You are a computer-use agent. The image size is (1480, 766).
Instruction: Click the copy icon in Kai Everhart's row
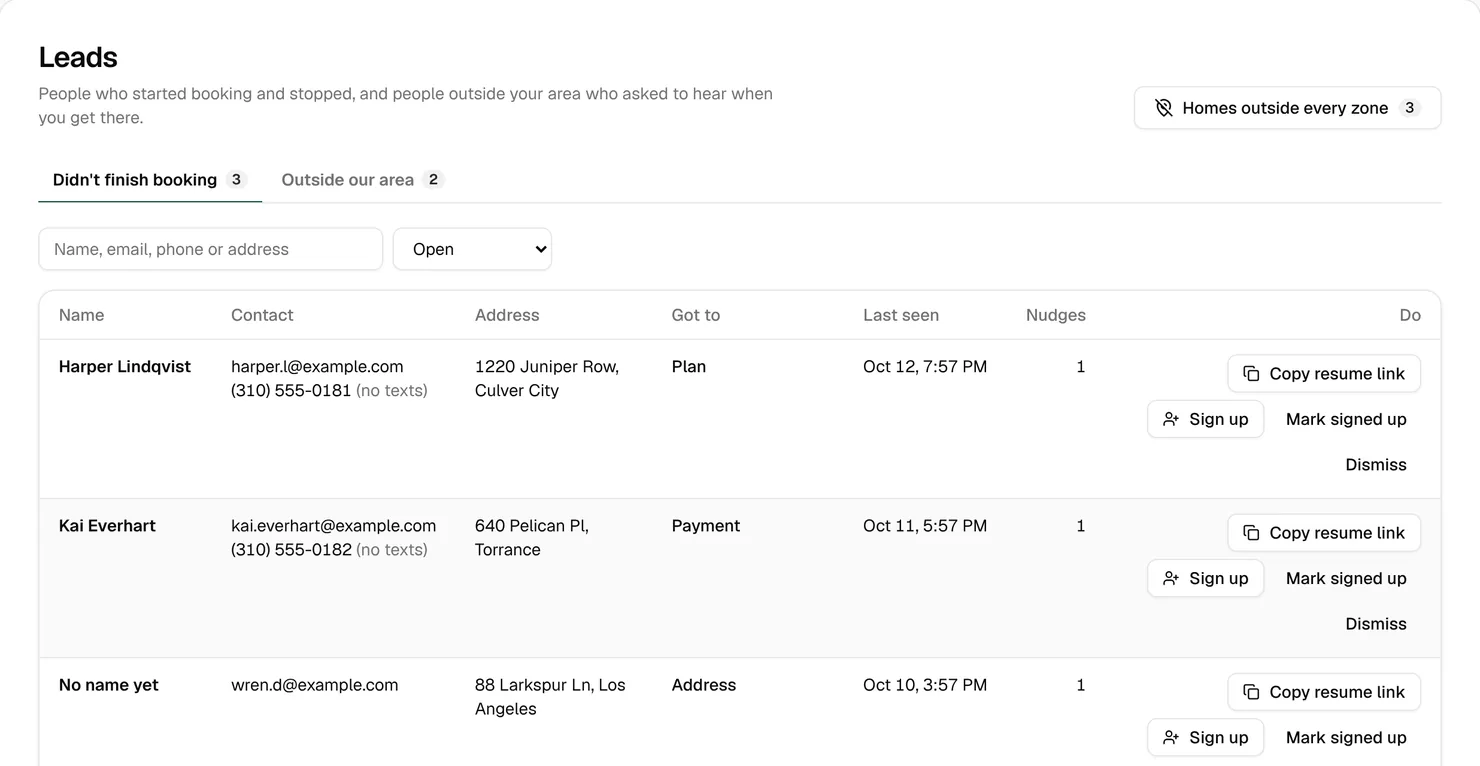click(1251, 533)
